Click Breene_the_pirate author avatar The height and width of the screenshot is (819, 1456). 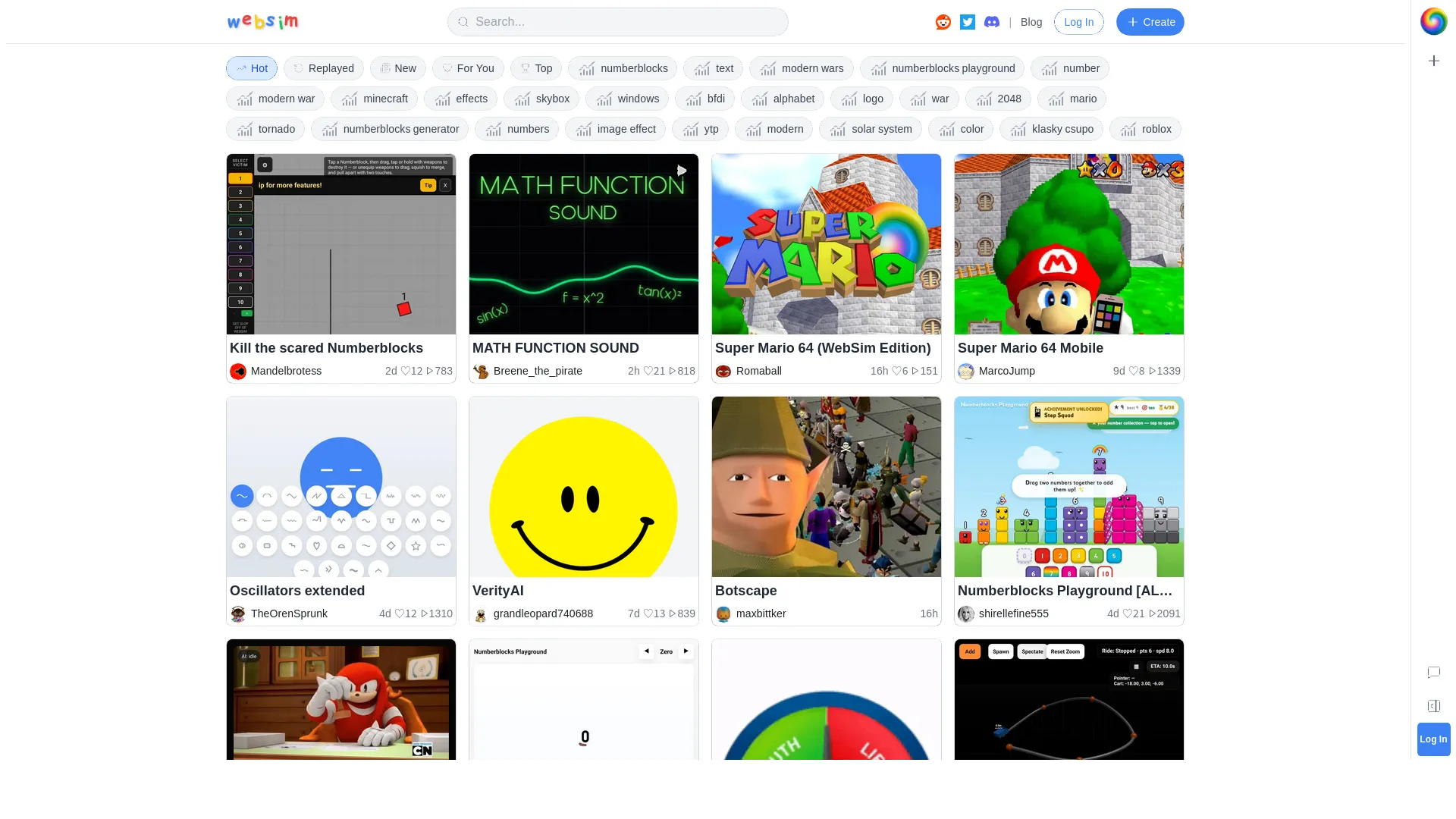[x=481, y=372]
